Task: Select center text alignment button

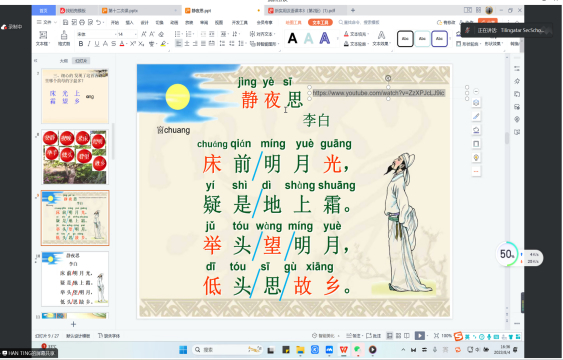Action: point(187,44)
